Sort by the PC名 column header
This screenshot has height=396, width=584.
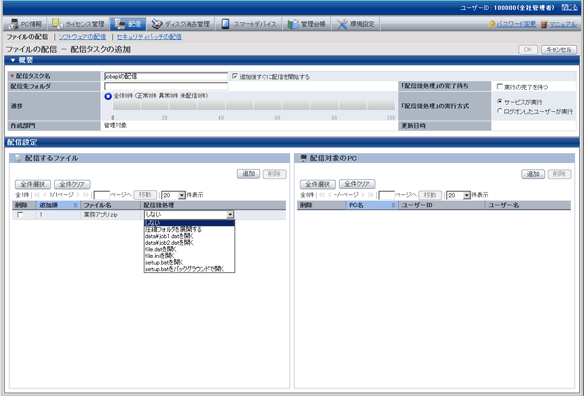[372, 205]
